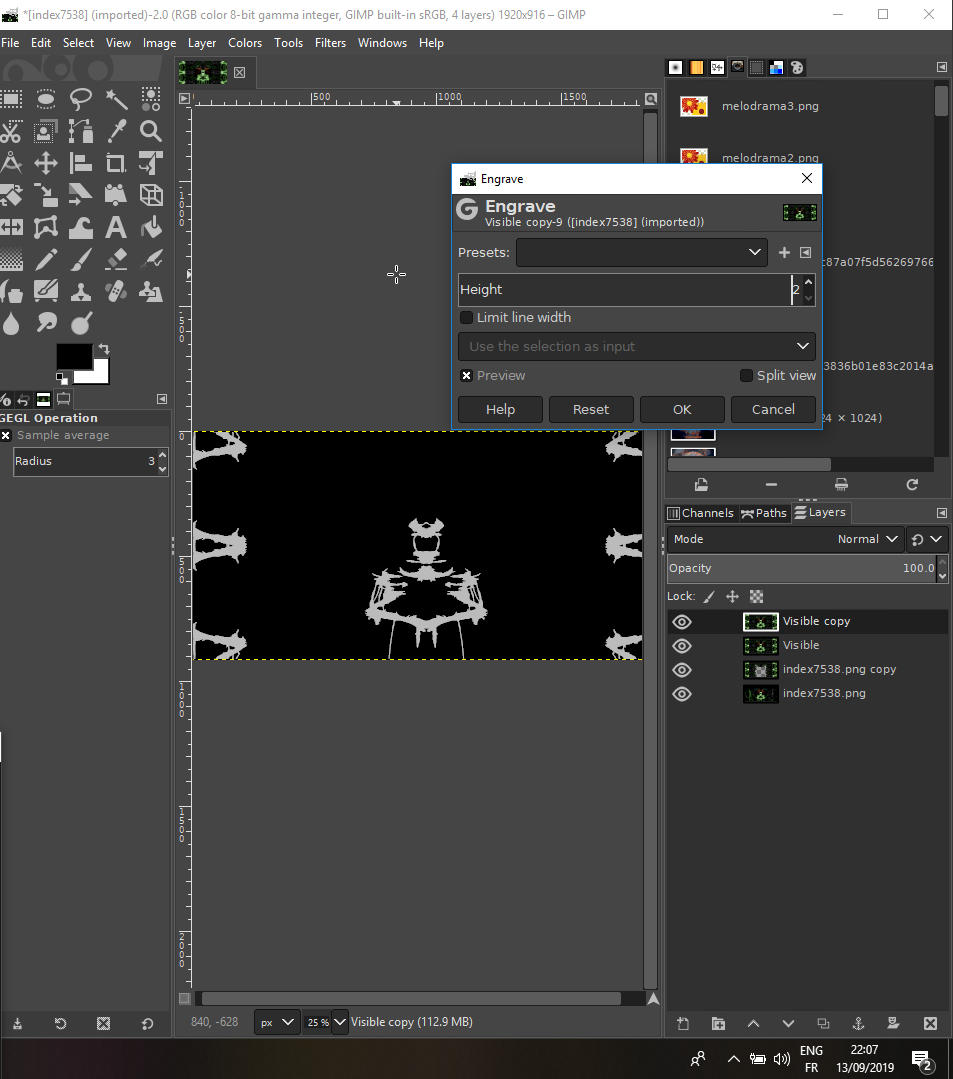
Task: Switch to the Paths tab
Action: pyautogui.click(x=764, y=513)
